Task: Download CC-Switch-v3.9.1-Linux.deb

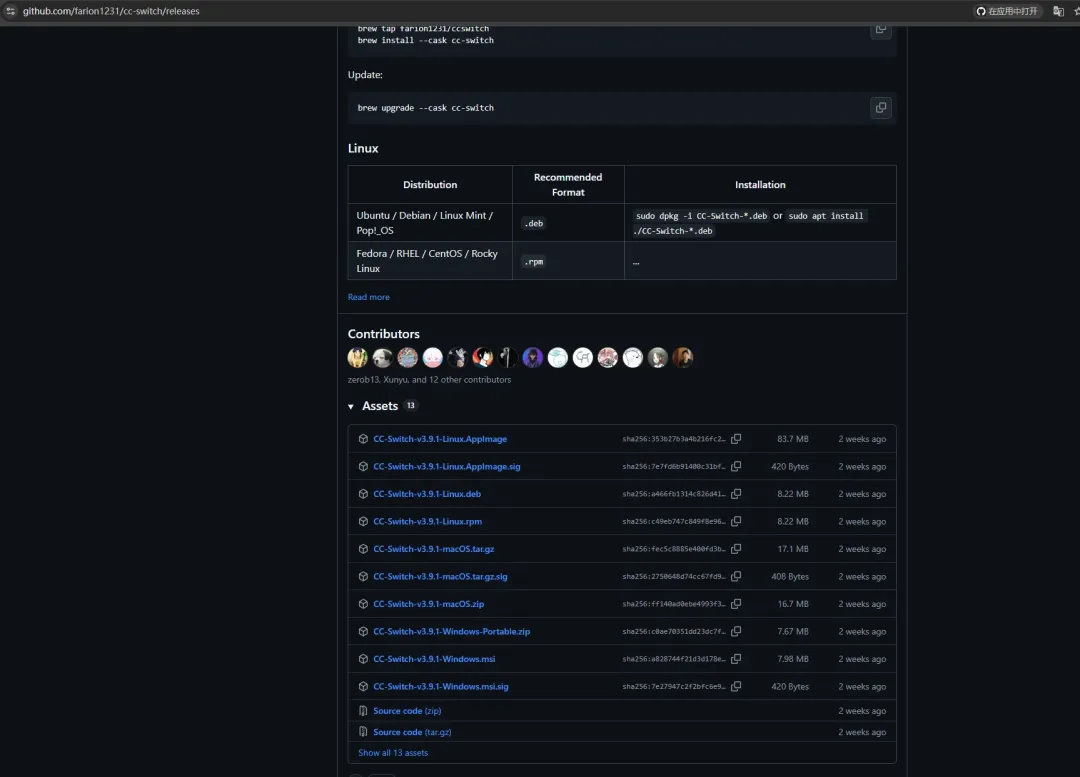Action: [427, 494]
